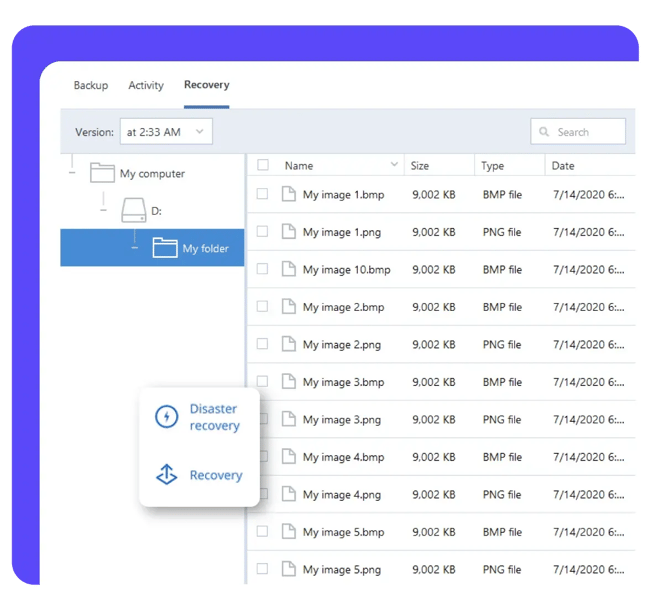Check the box for My image 1.png
648x599 pixels.
[262, 232]
